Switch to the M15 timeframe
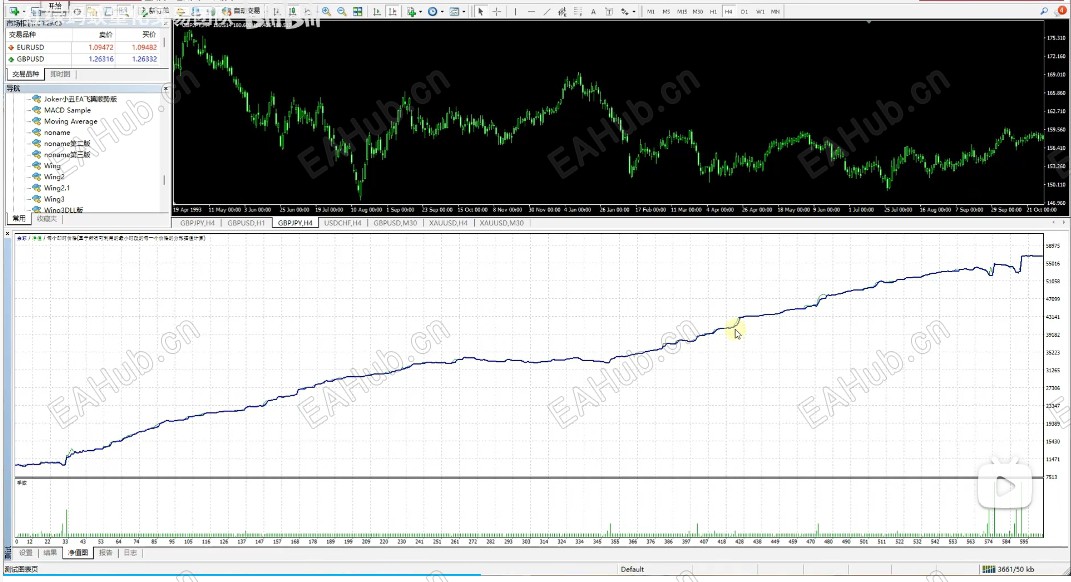Screen dimensions: 1071x582 click(x=682, y=12)
